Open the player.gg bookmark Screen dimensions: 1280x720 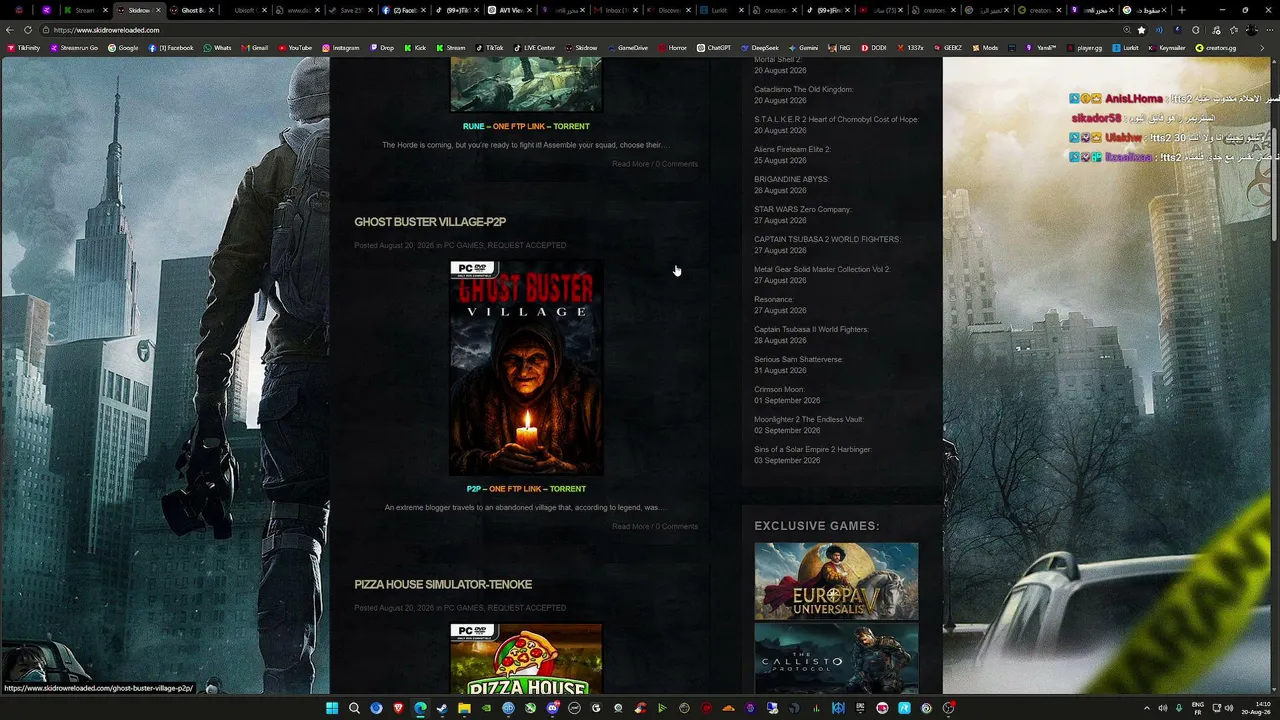[1083, 48]
